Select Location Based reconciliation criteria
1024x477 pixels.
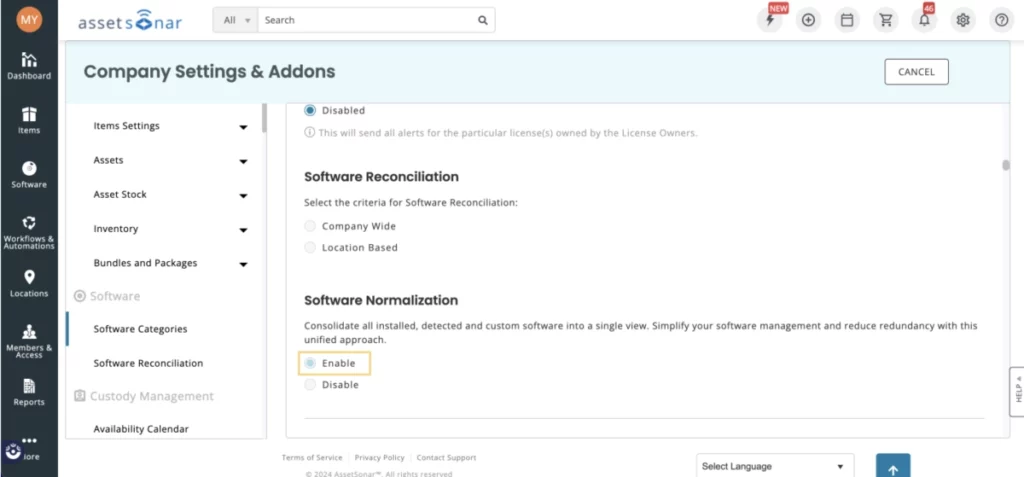[310, 248]
